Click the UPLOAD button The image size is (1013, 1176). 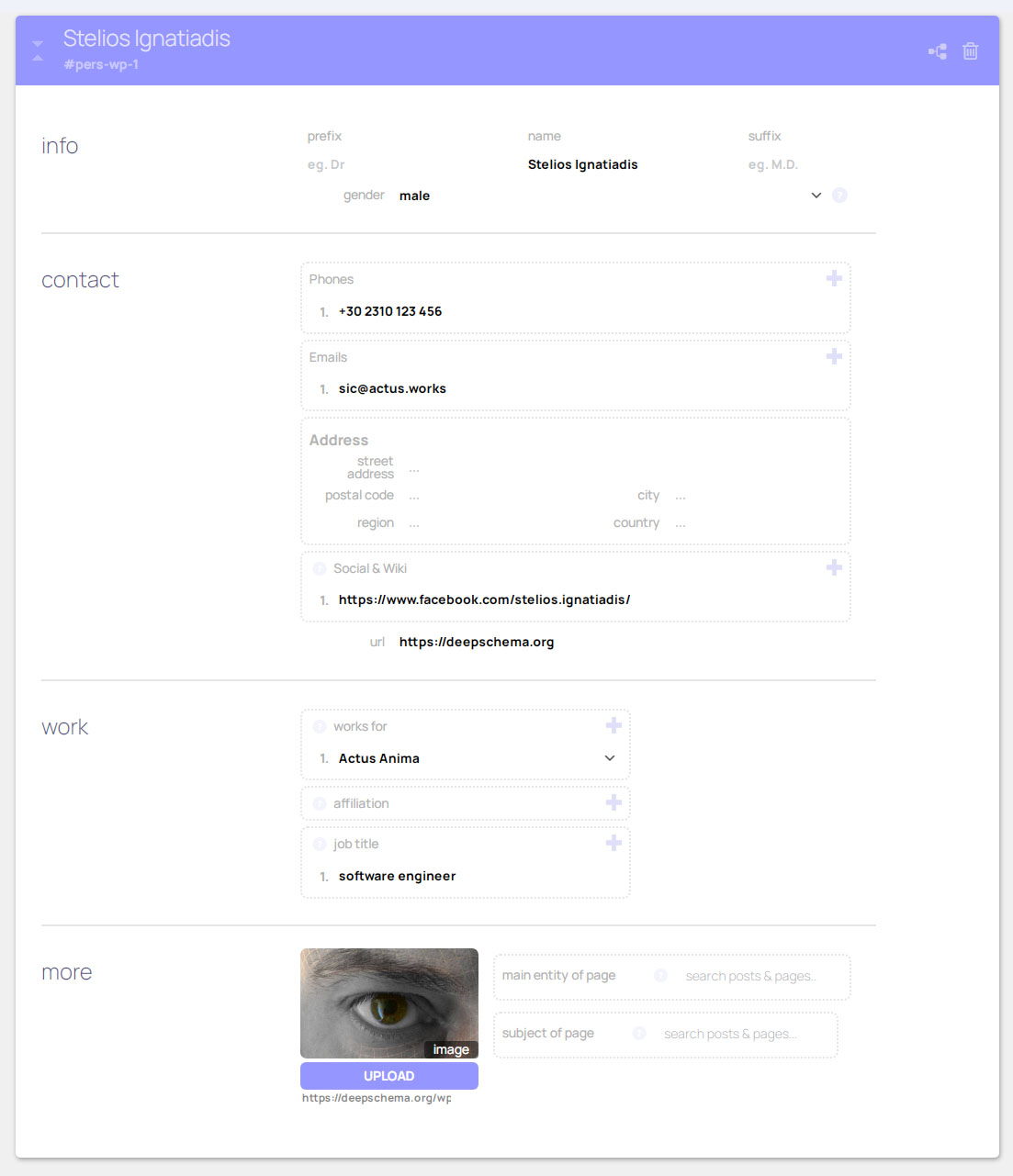pos(388,1075)
